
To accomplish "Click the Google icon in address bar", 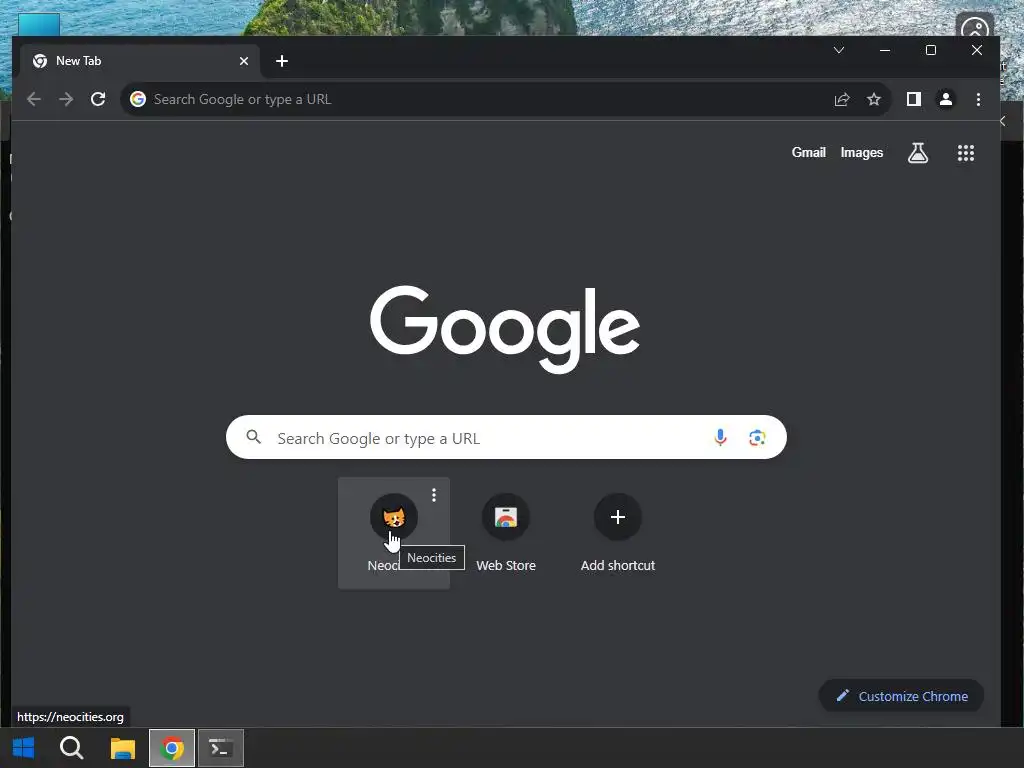I will pyautogui.click(x=138, y=99).
